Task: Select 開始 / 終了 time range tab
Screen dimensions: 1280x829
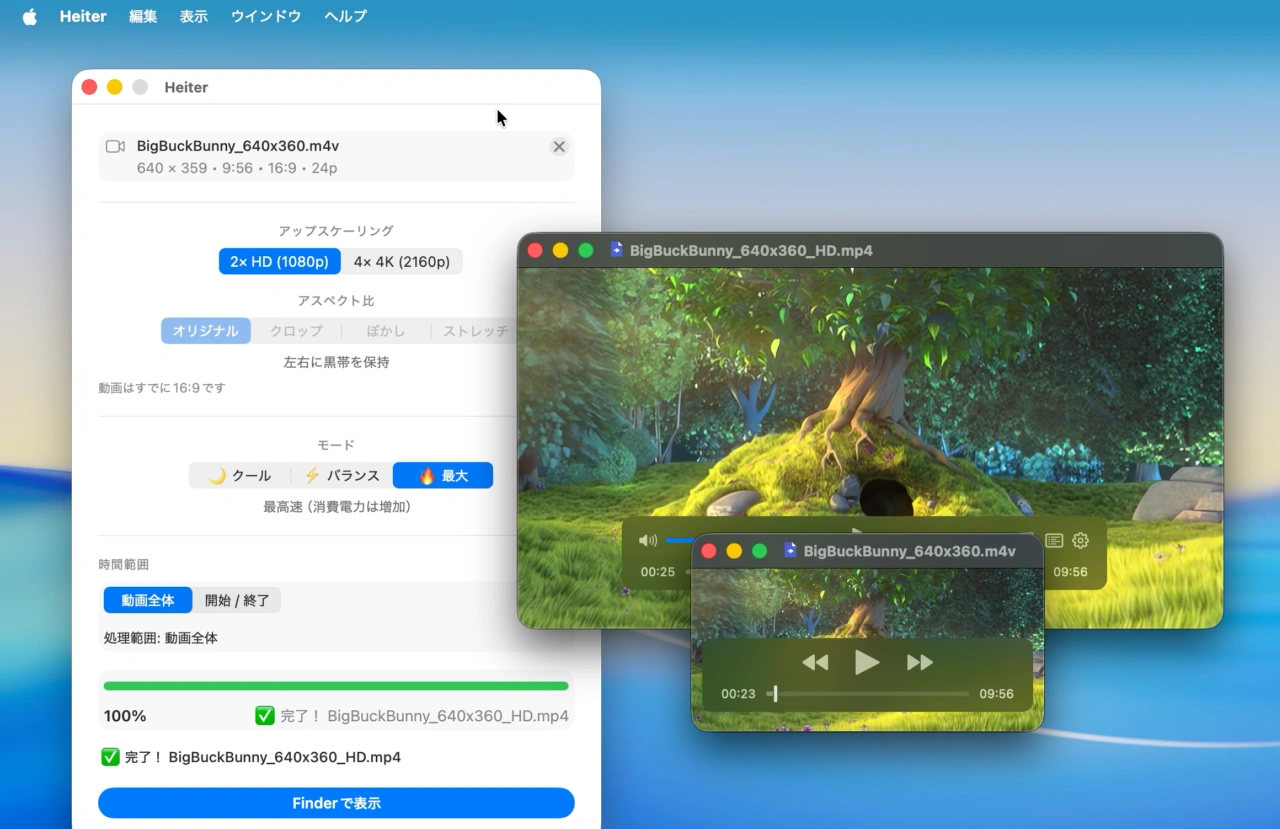Action: click(237, 601)
